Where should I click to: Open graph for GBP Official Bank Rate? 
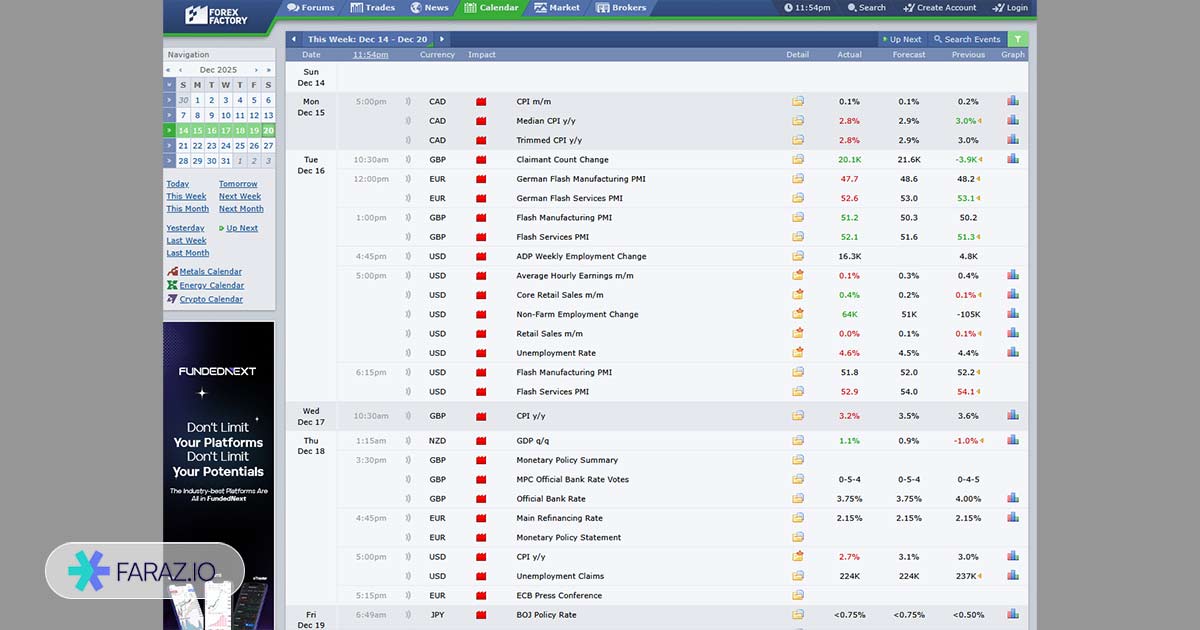(1013, 498)
